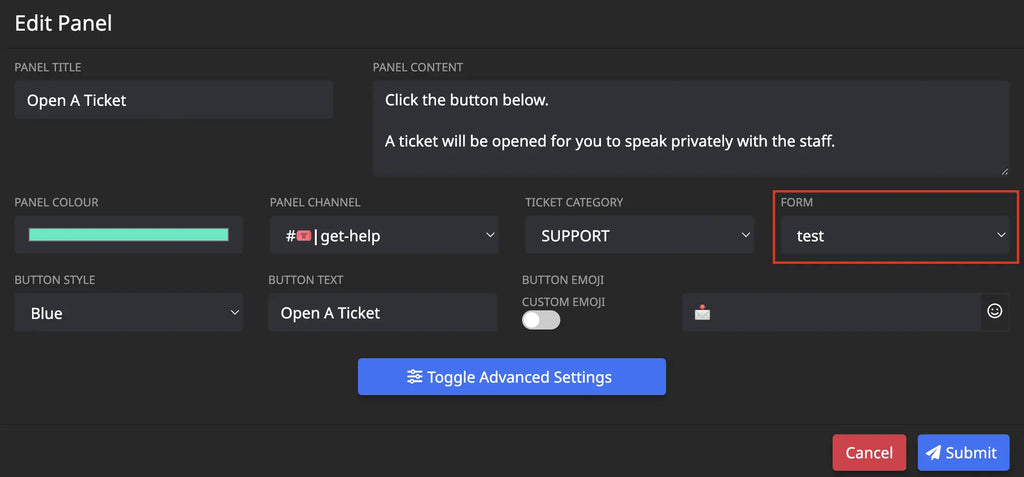Click the paper plane icon on Submit

point(933,453)
